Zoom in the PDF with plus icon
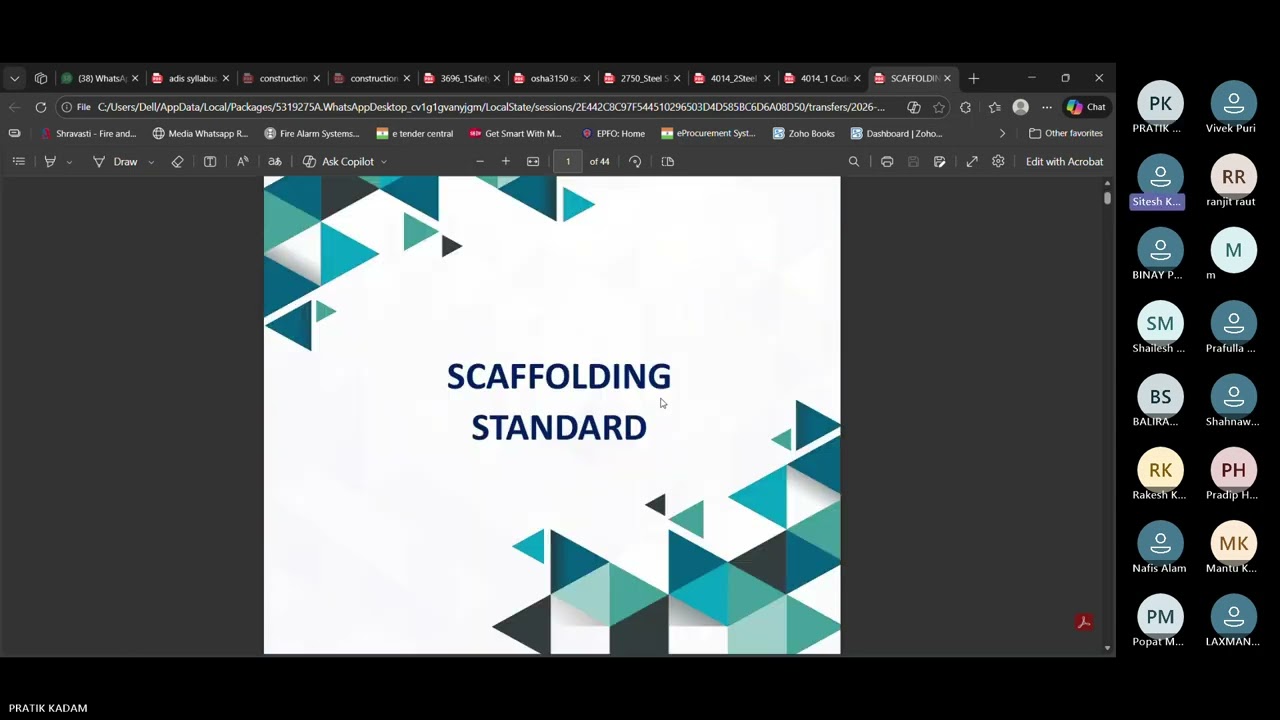1280x720 pixels. pos(506,161)
